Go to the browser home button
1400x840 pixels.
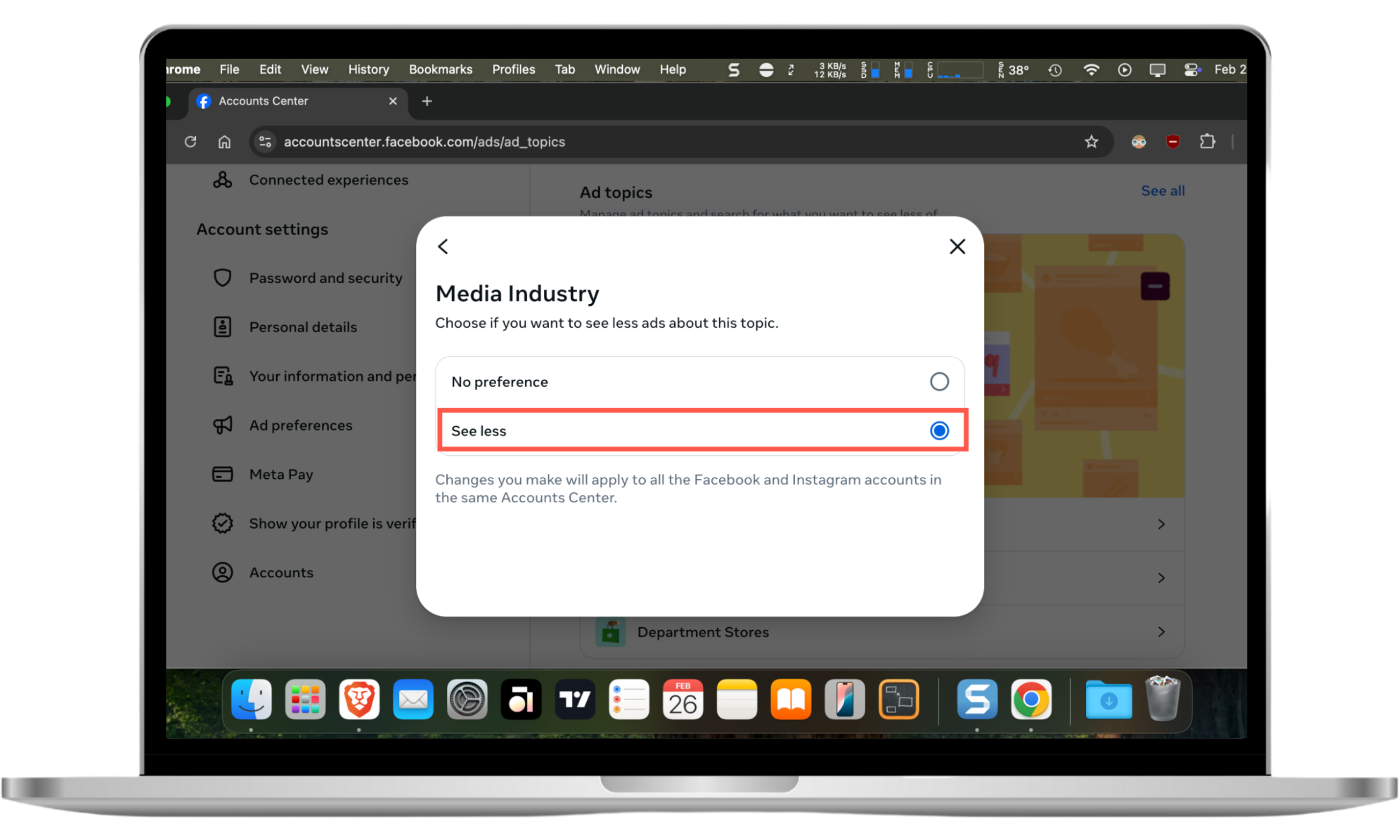pyautogui.click(x=225, y=142)
